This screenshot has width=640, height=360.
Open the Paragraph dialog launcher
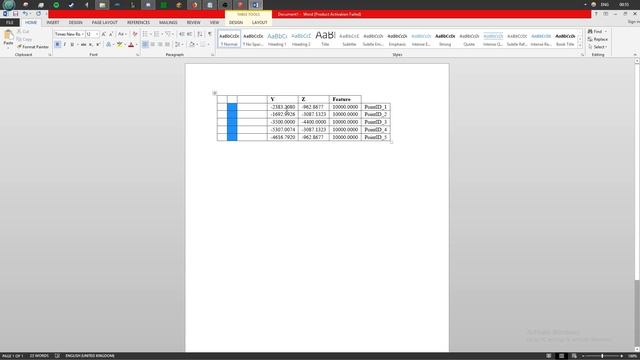213,55
